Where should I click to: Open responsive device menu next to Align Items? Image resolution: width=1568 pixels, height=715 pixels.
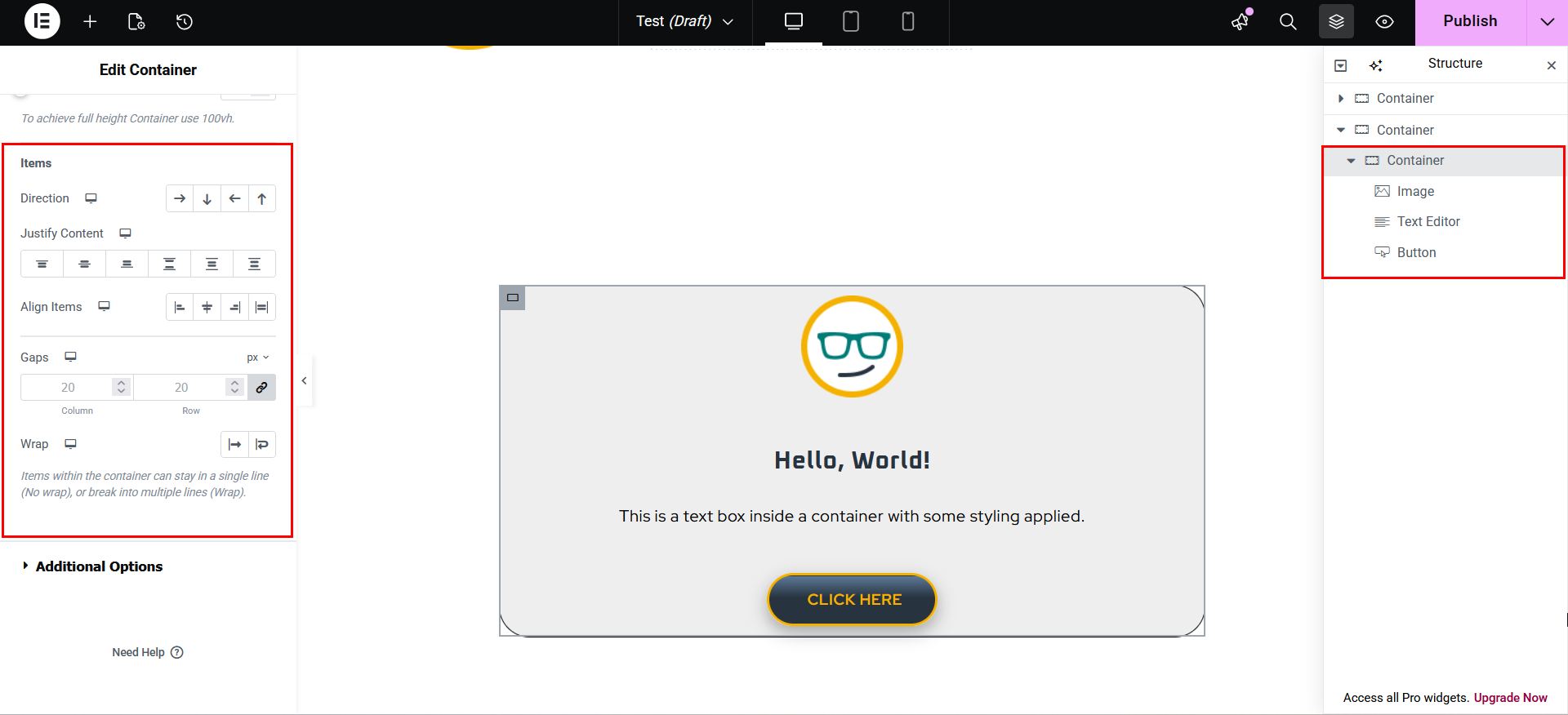(104, 306)
